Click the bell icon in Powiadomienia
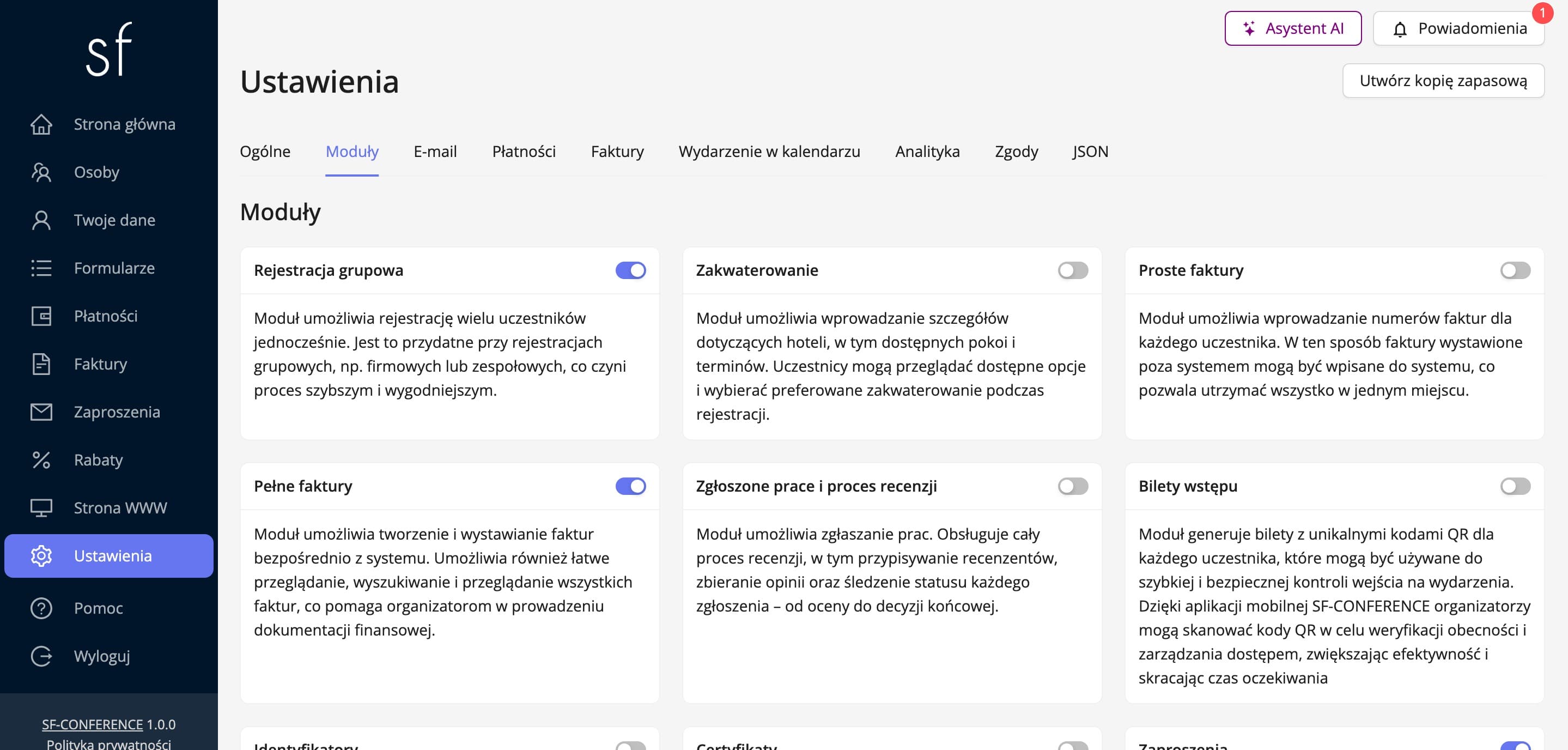1568x750 pixels. click(x=1400, y=28)
